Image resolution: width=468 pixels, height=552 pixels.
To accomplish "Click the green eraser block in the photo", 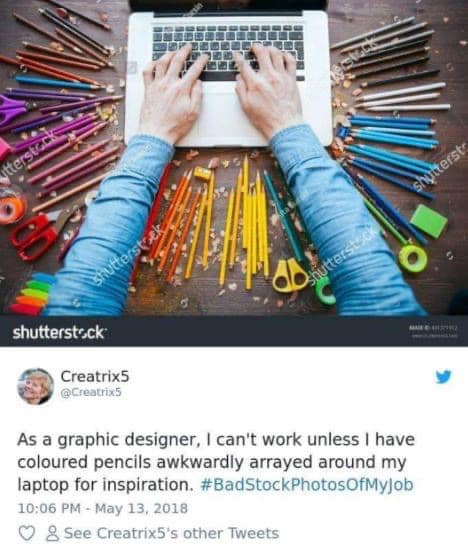I will (x=429, y=221).
